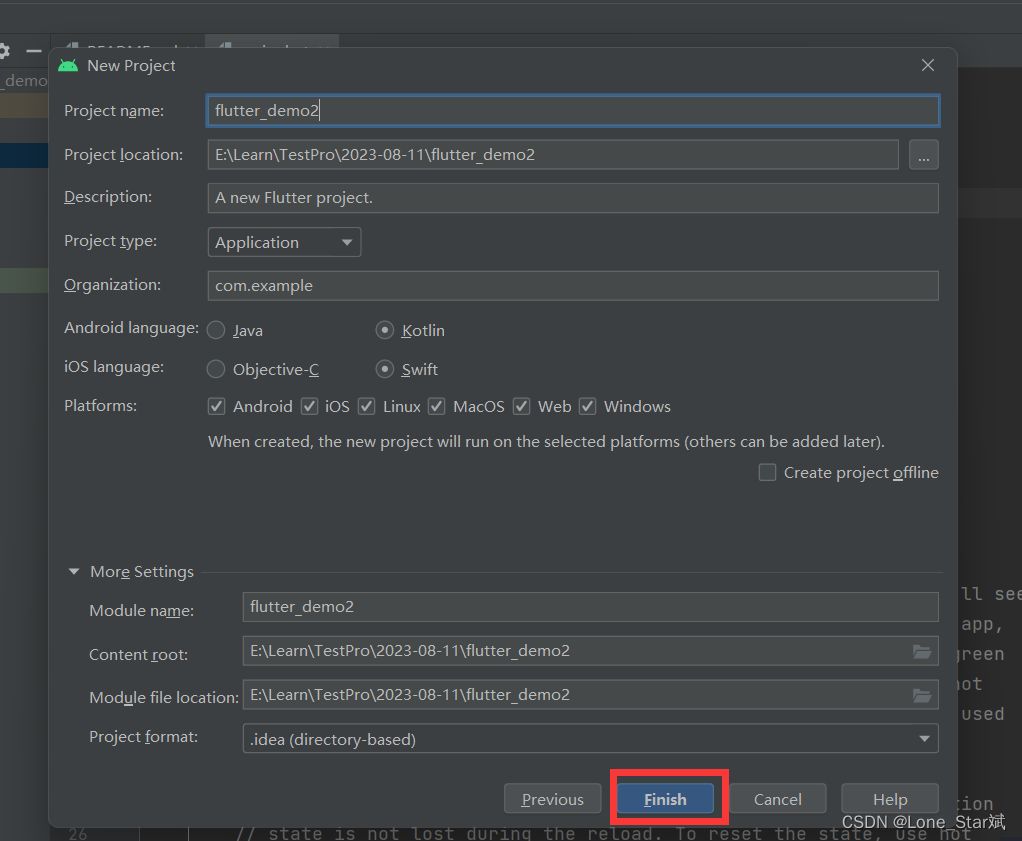1022x841 pixels.
Task: Select Swift as the iOS language
Action: click(x=385, y=370)
